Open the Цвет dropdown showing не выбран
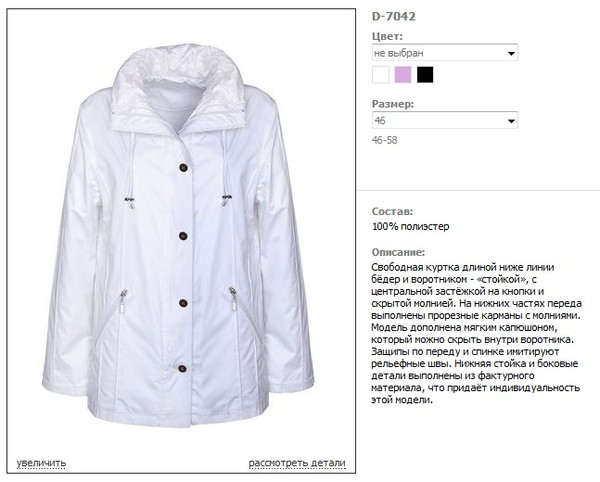Image resolution: width=600 pixels, height=482 pixels. 445,53
